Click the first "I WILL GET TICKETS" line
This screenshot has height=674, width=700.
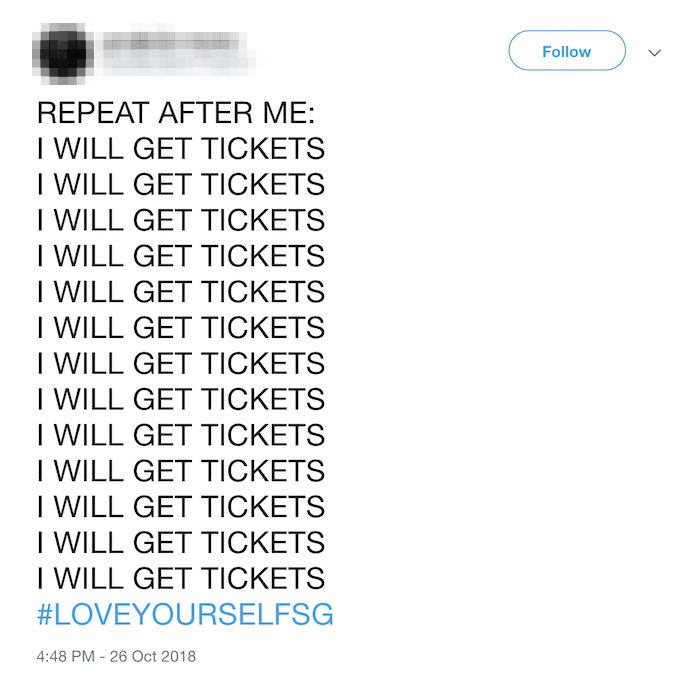(181, 149)
